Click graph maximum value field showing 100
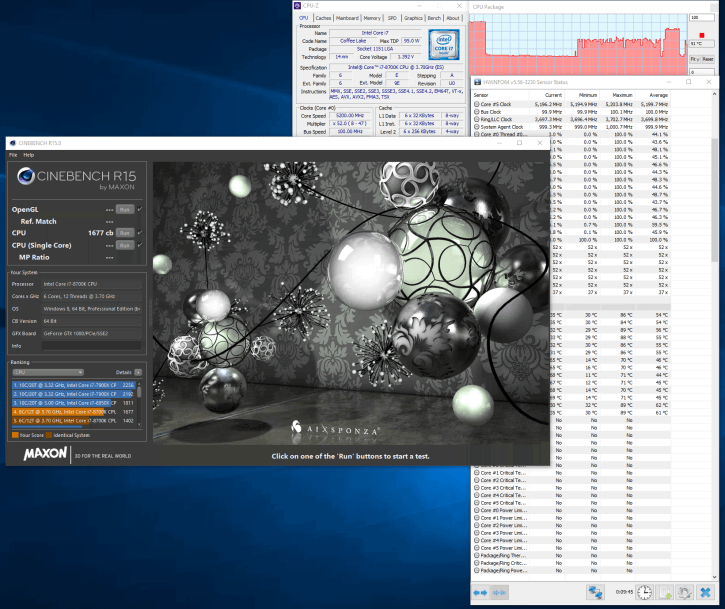 tap(701, 17)
